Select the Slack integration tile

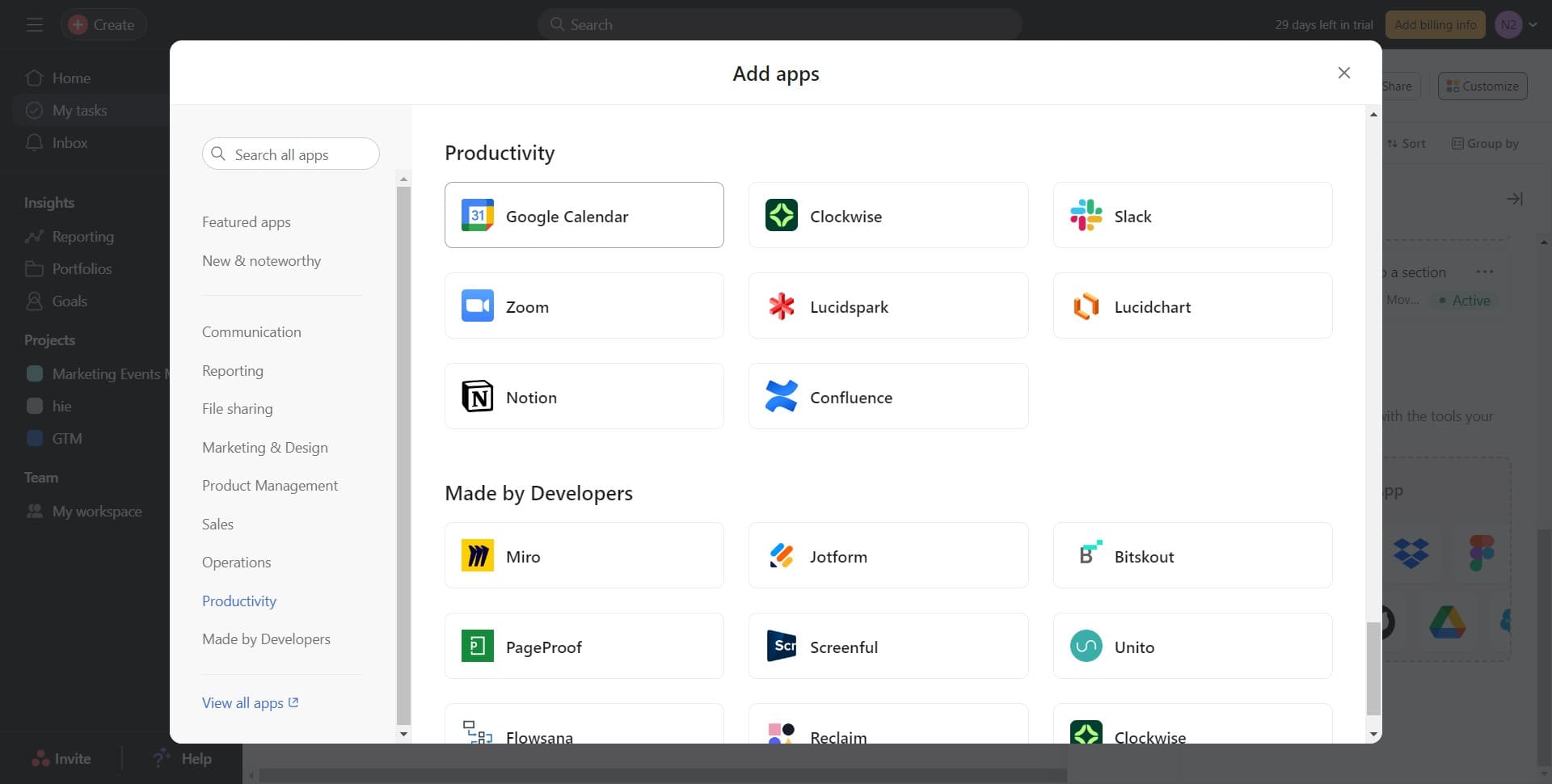[1192, 215]
